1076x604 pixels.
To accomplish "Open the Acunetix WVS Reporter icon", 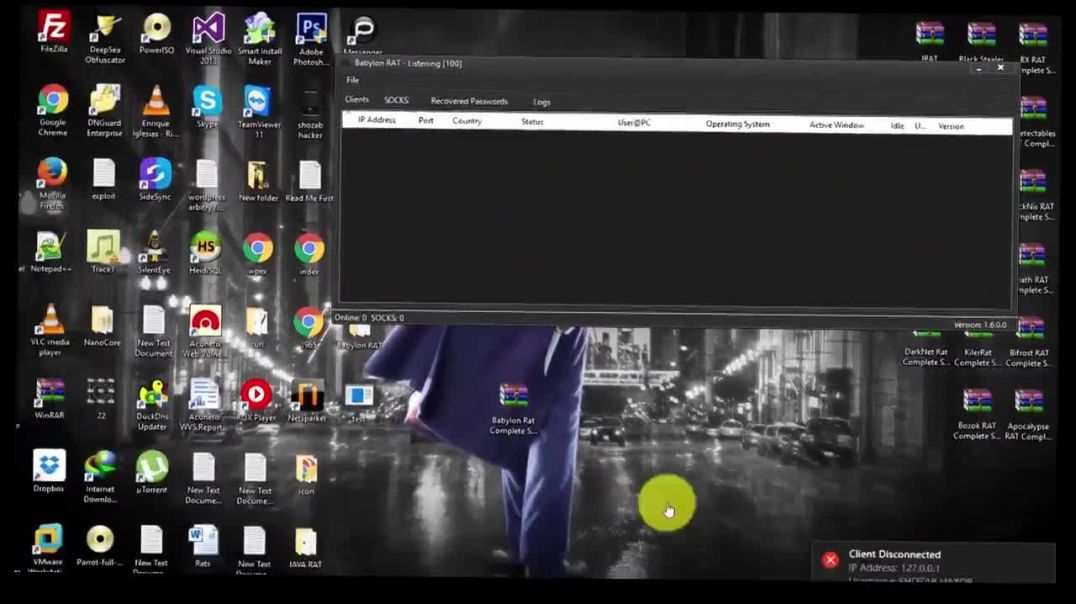I will coord(204,406).
